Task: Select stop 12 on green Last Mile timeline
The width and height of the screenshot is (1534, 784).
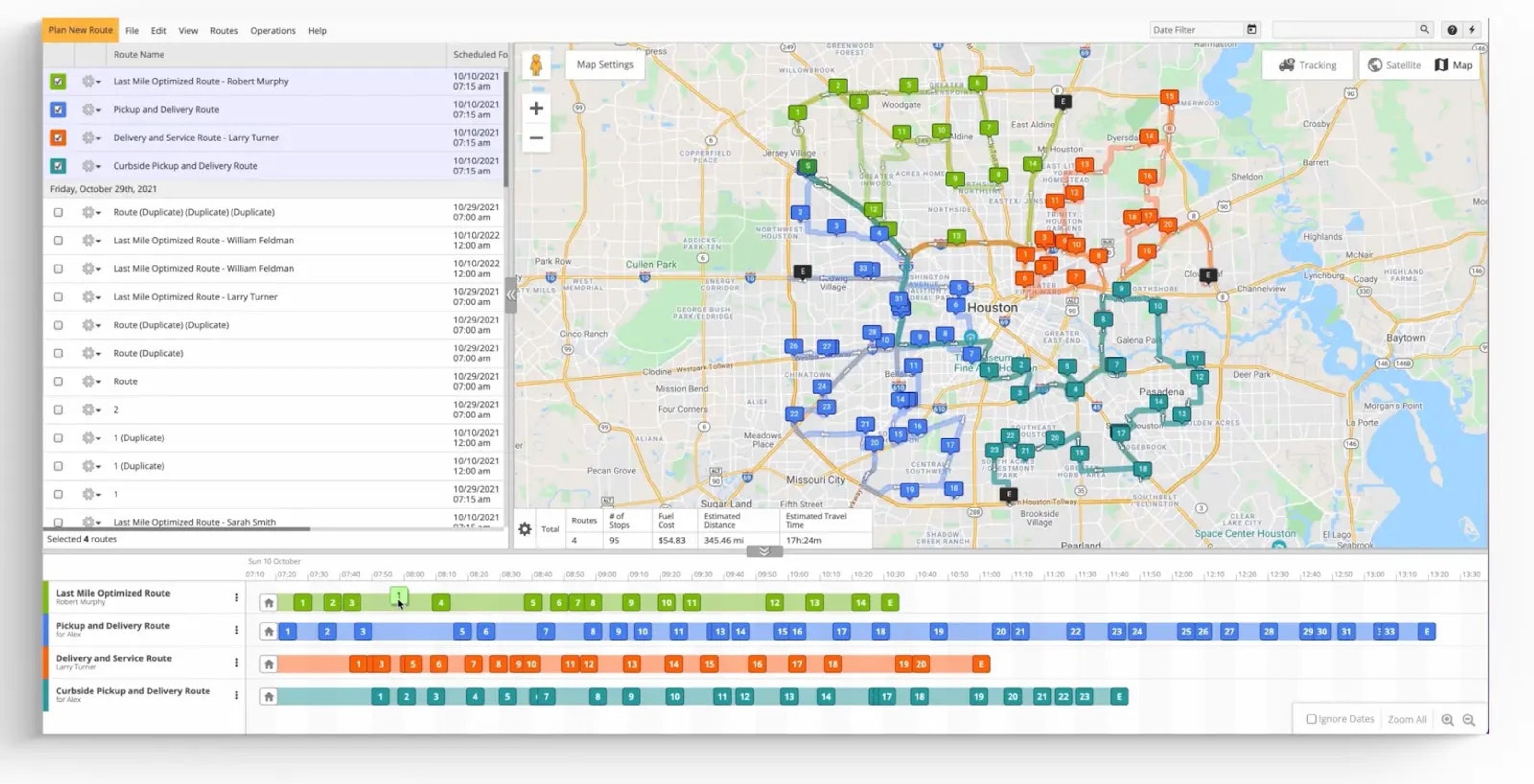Action: 774,602
